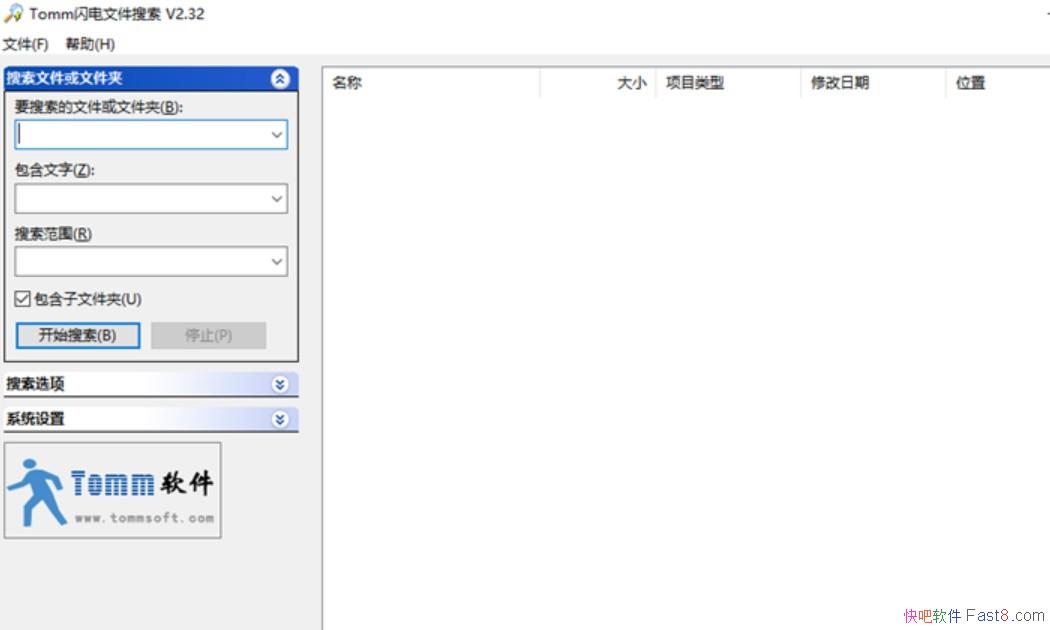The height and width of the screenshot is (630, 1050).
Task: Toggle the 包含子文件夹 checkbox
Action: click(23, 299)
